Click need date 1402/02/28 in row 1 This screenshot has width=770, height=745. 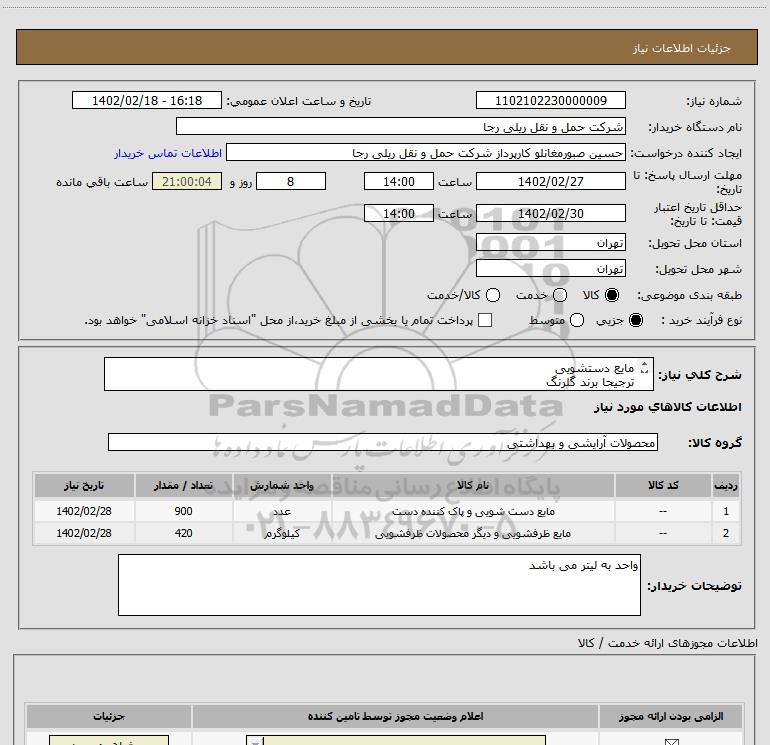pyautogui.click(x=84, y=511)
